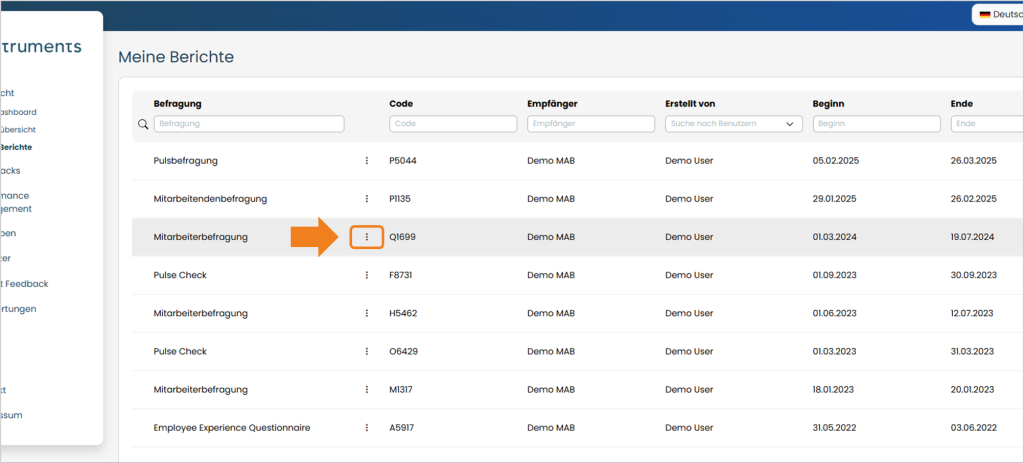The width and height of the screenshot is (1024, 463).
Task: Sort by the Beginn column header
Action: tap(829, 103)
